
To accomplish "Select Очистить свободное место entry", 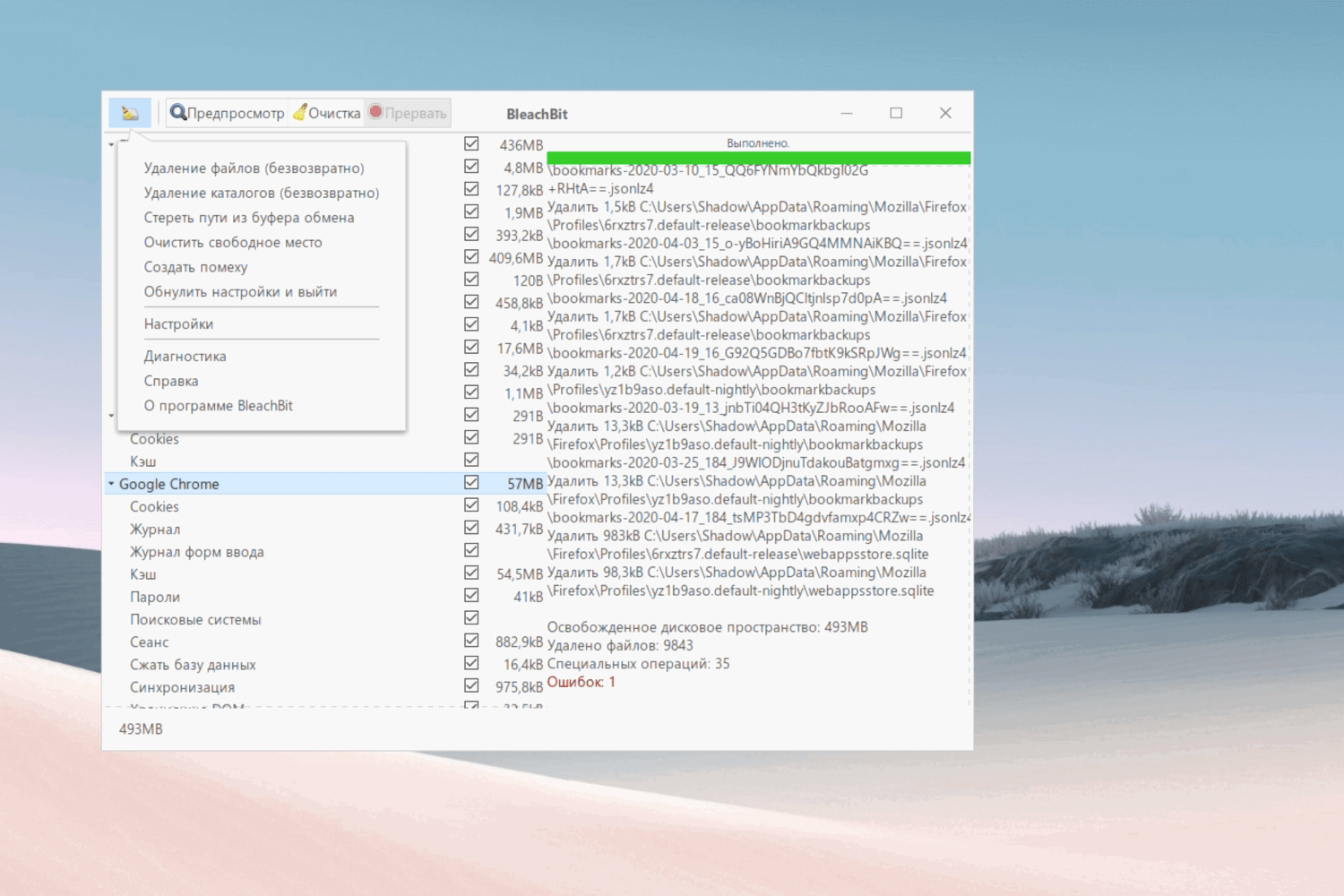I will 232,242.
